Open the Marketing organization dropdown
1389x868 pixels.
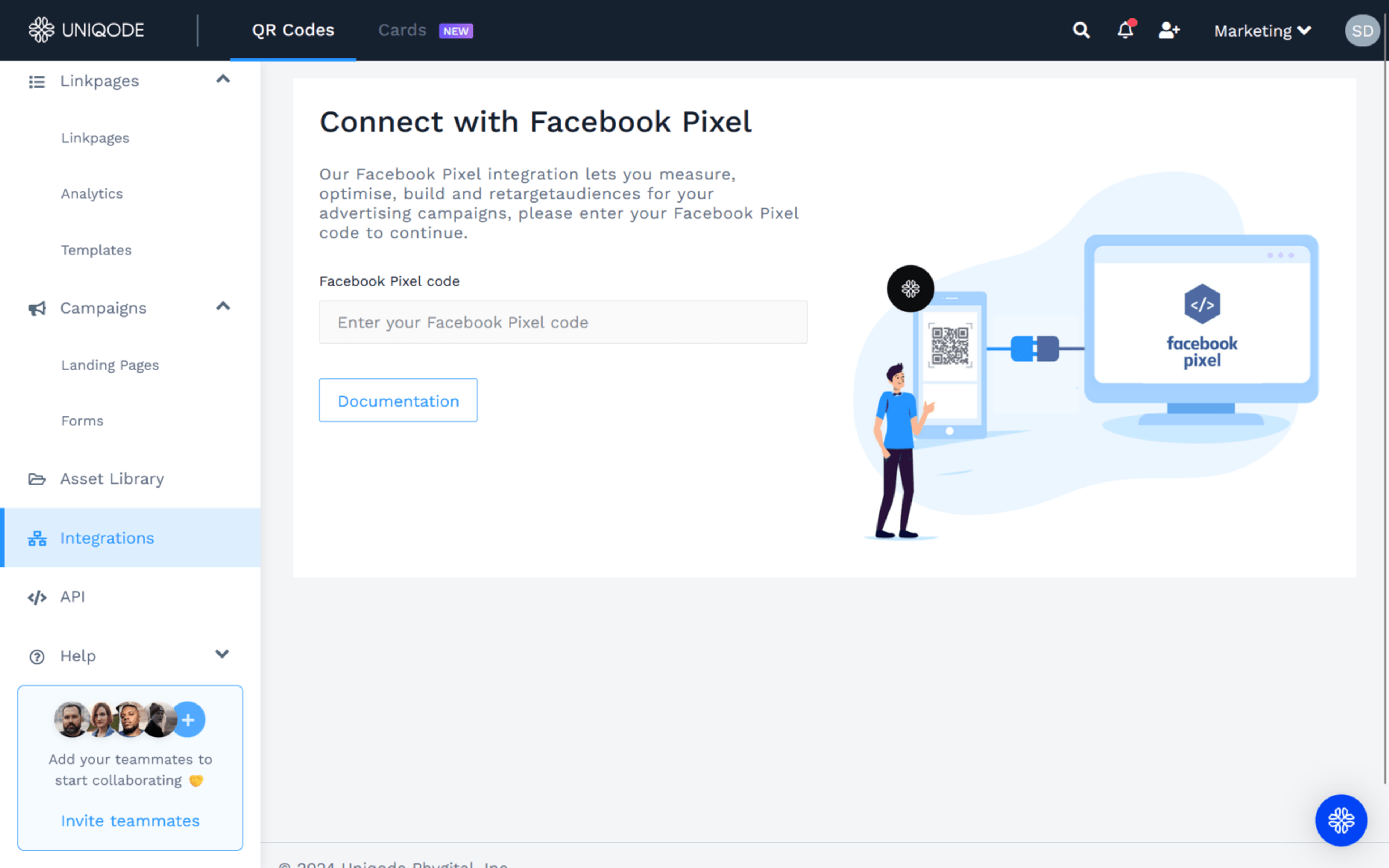click(1262, 30)
